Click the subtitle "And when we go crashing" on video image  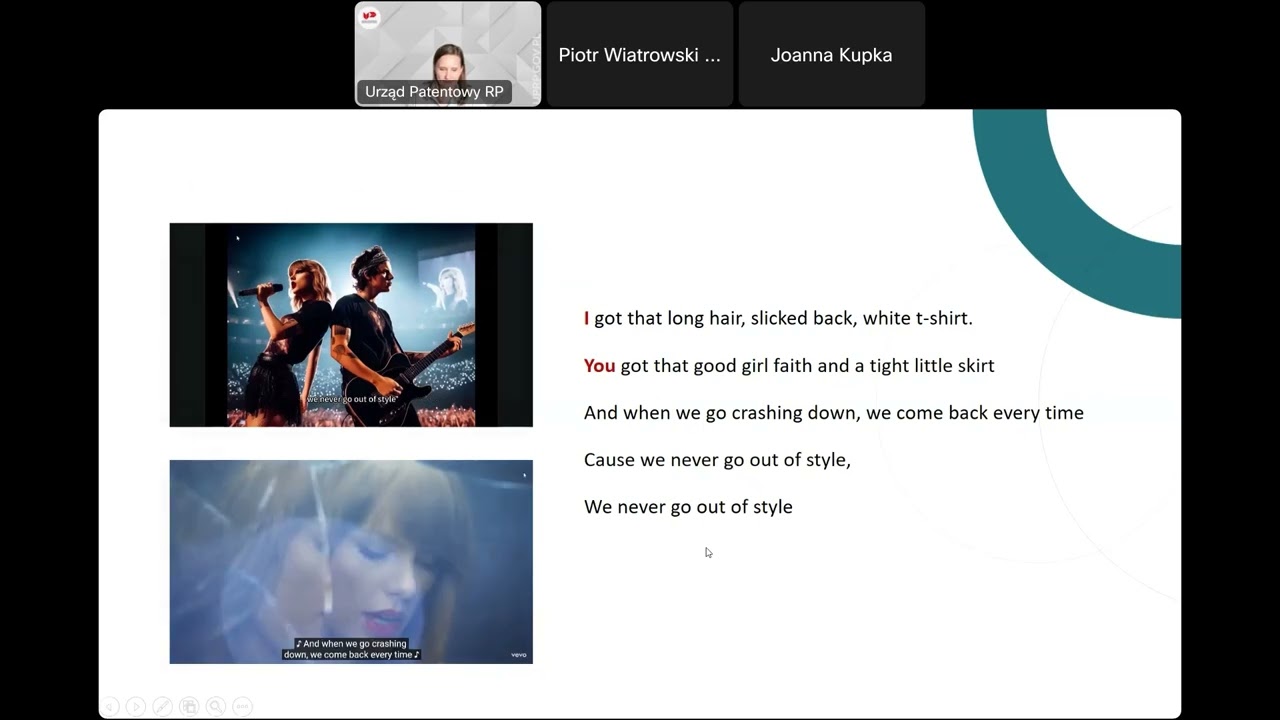tap(351, 649)
